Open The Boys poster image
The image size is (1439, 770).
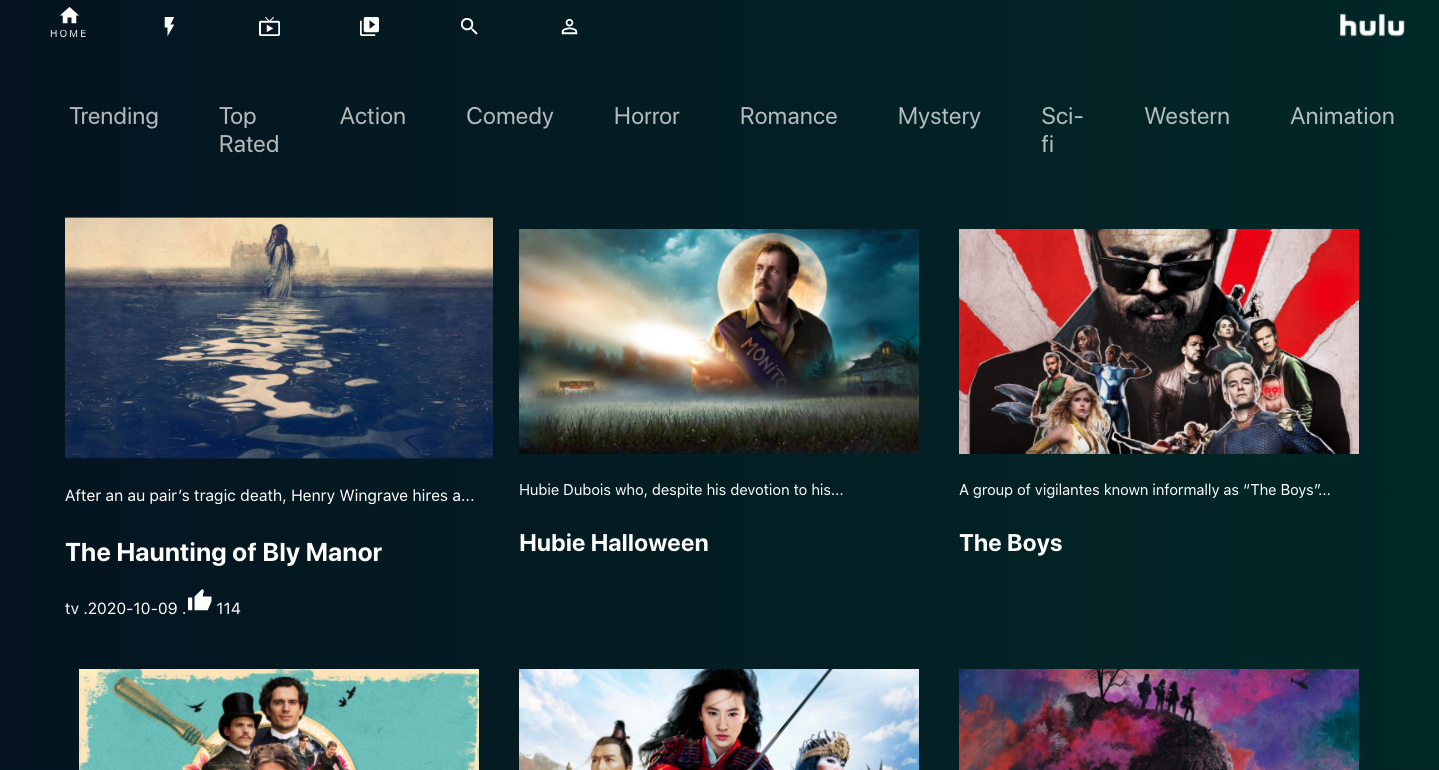(x=1159, y=341)
